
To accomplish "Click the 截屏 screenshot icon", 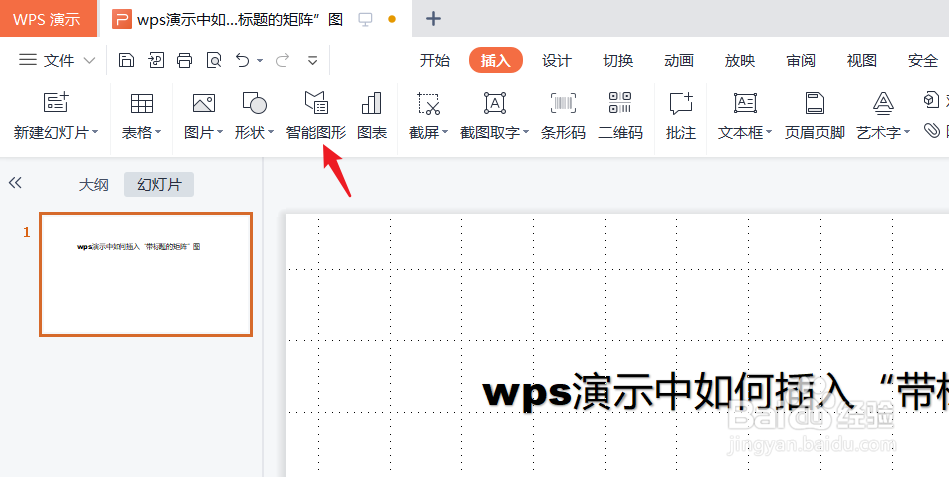I will (429, 104).
